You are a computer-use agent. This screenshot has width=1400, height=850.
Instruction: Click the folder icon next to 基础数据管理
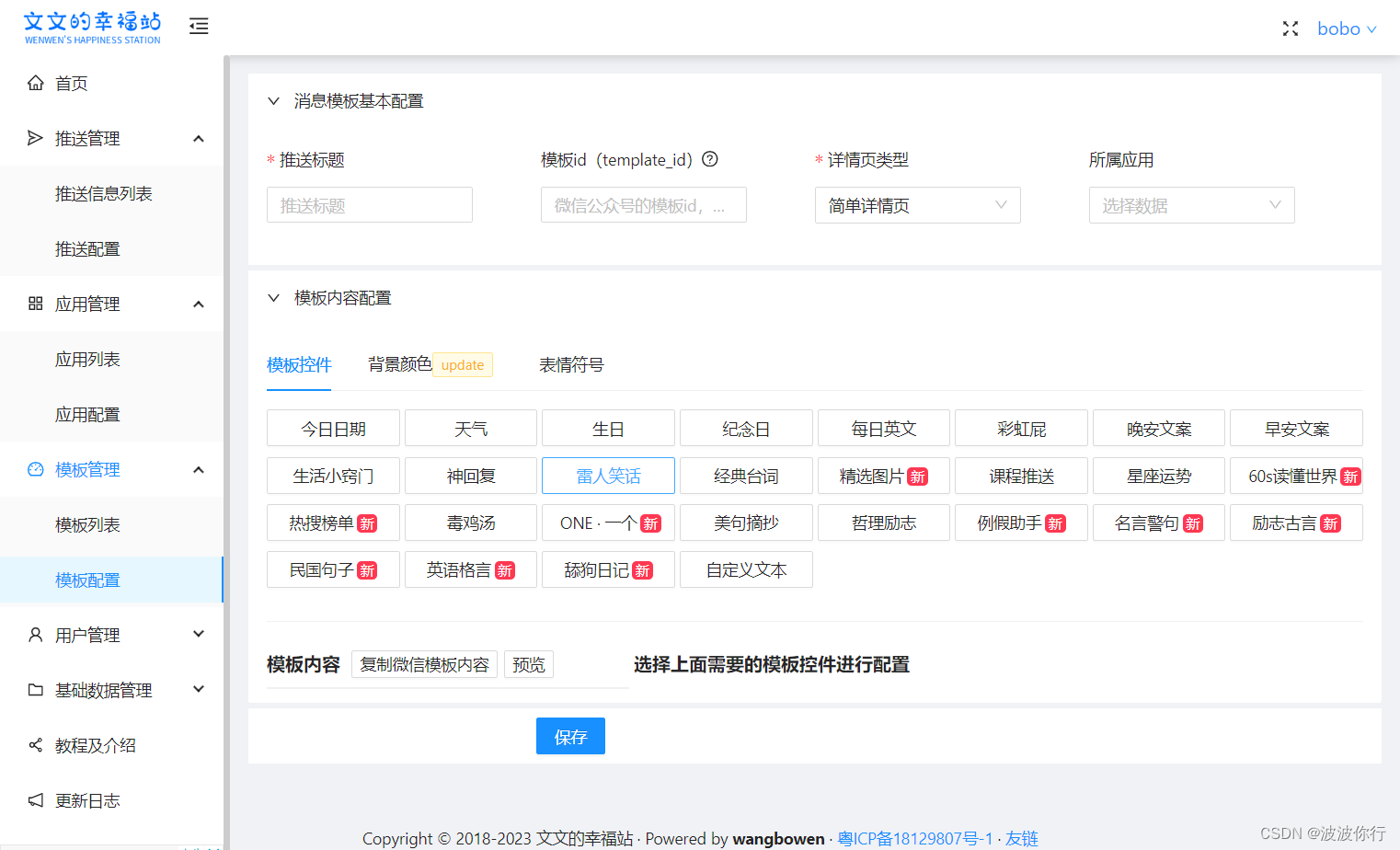click(36, 690)
